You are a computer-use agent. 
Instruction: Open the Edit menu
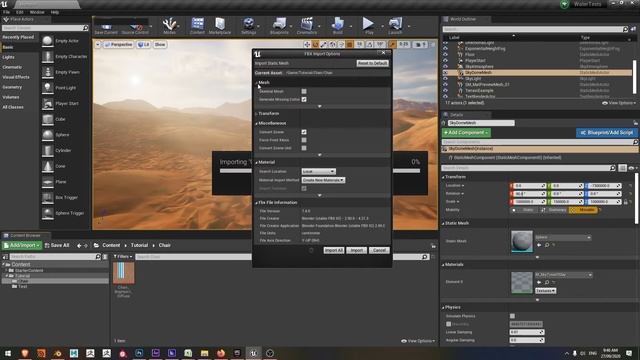pos(20,12)
